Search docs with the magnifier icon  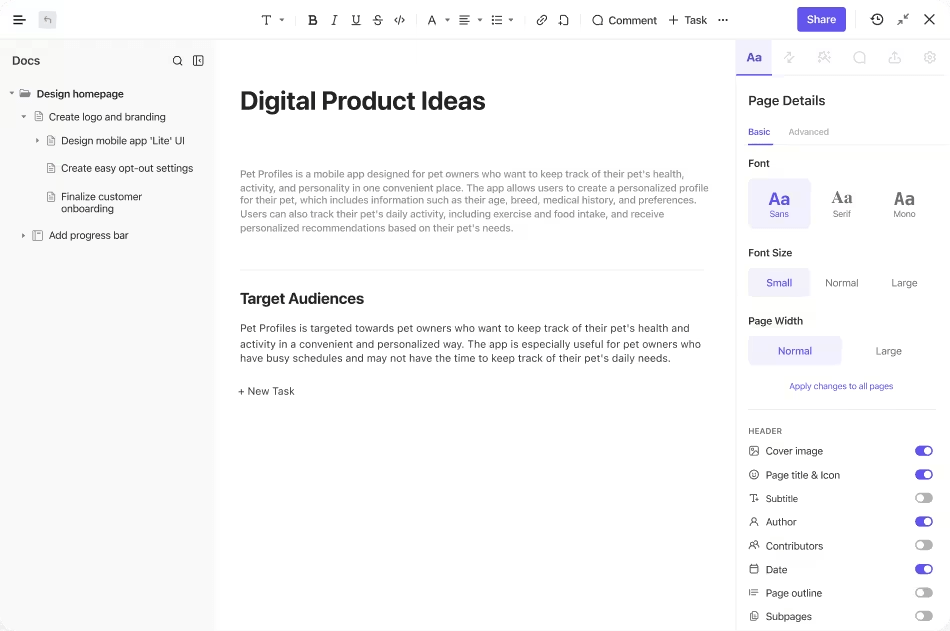tap(178, 61)
